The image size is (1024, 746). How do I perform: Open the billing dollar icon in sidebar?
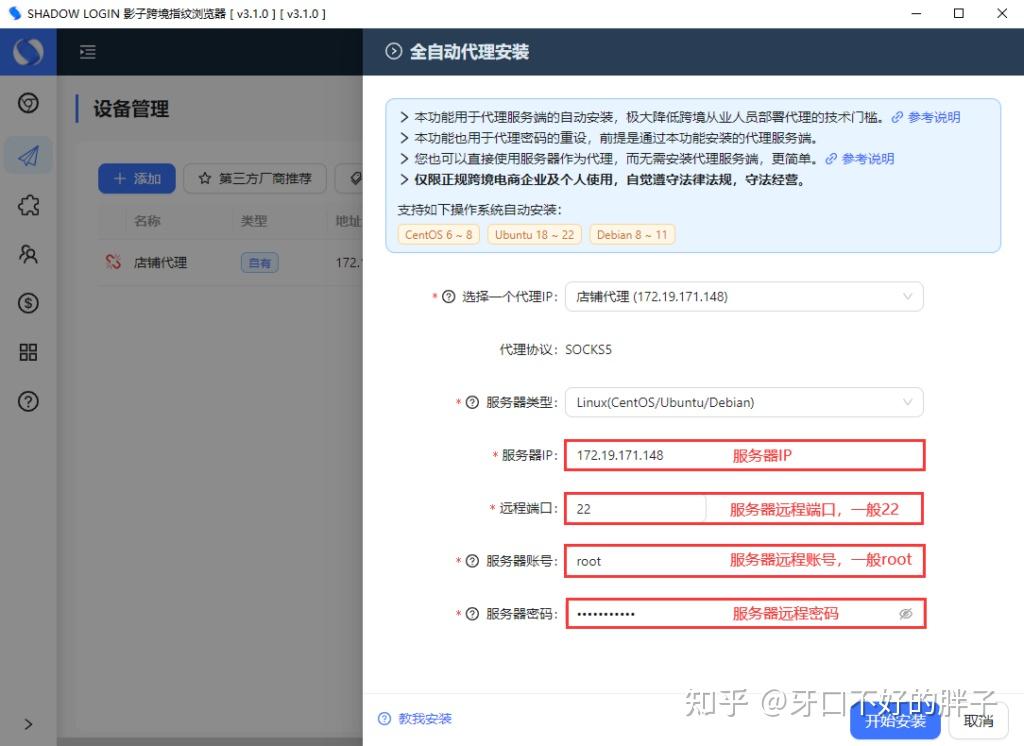tap(28, 304)
